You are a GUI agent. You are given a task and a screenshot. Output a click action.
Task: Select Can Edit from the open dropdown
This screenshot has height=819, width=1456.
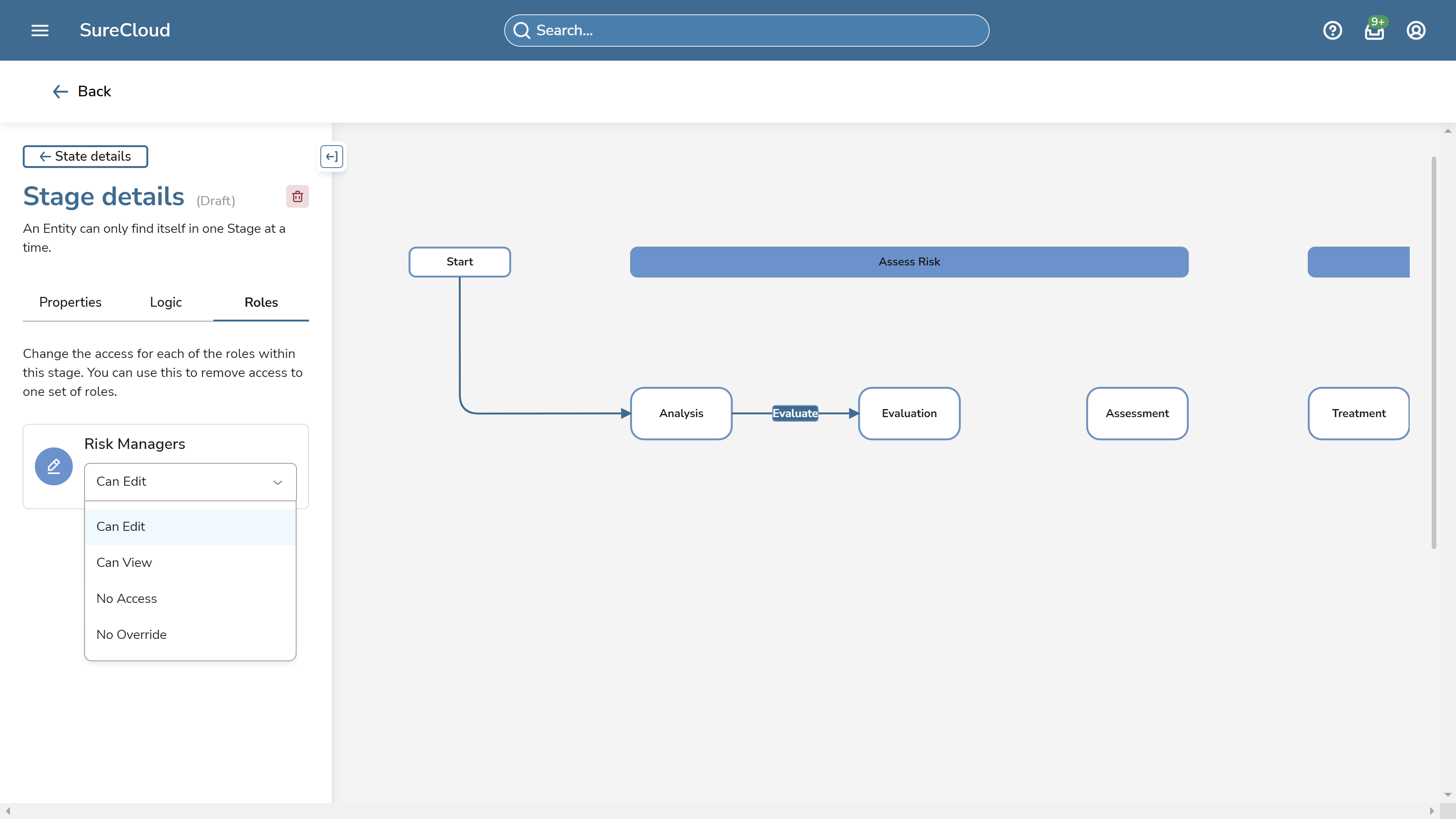121,526
